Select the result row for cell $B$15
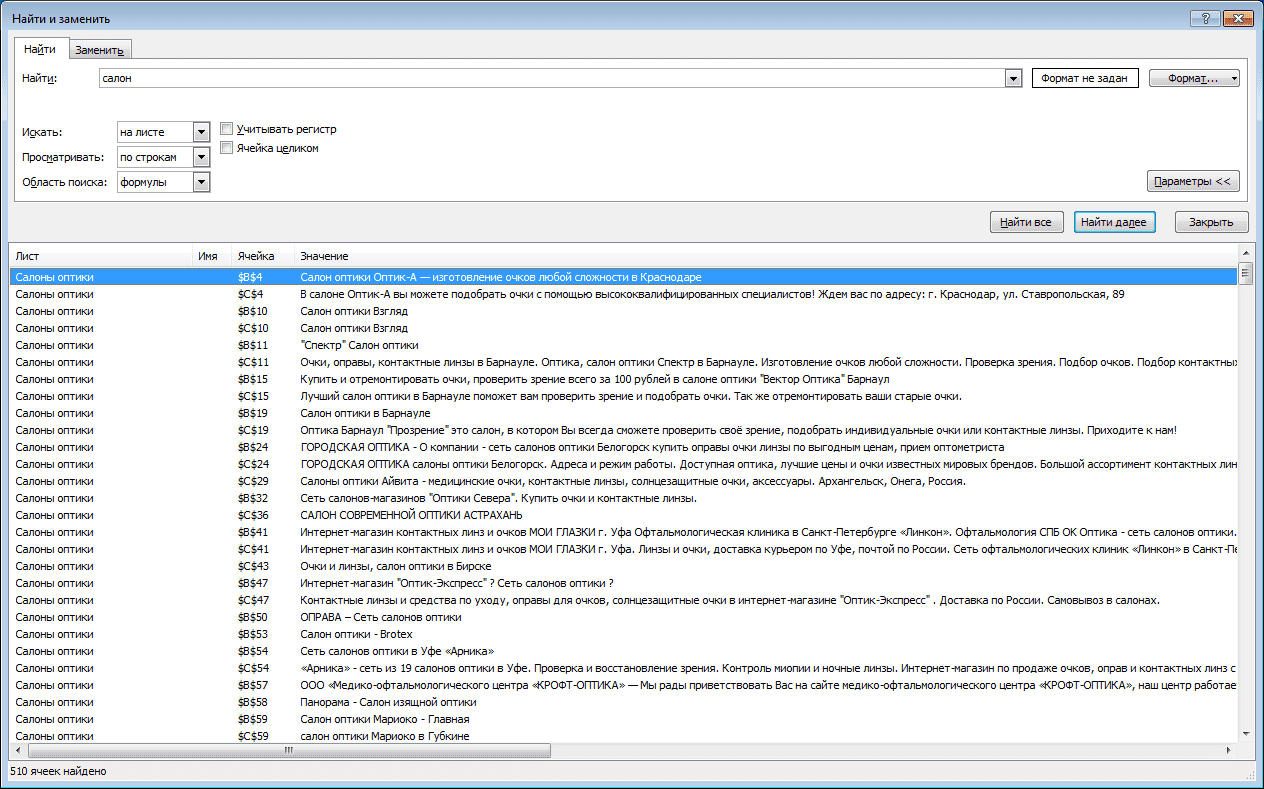The height and width of the screenshot is (789, 1264). point(624,379)
